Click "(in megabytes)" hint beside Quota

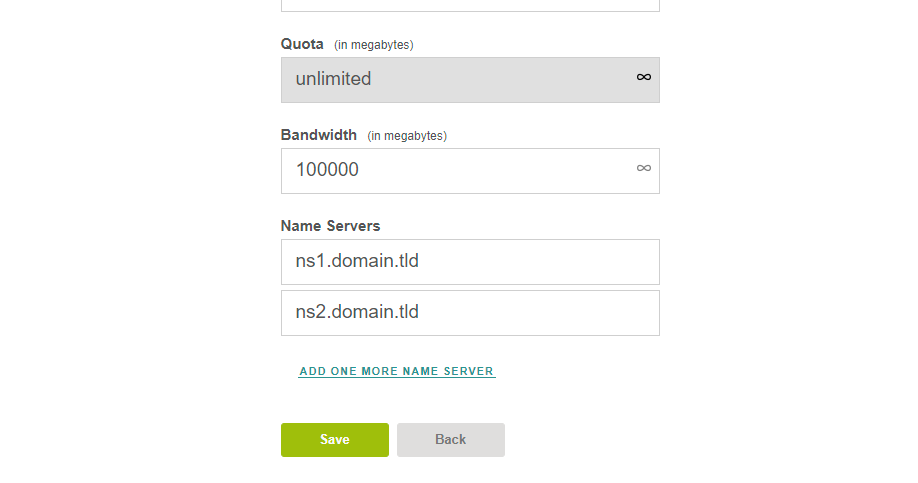(x=374, y=45)
